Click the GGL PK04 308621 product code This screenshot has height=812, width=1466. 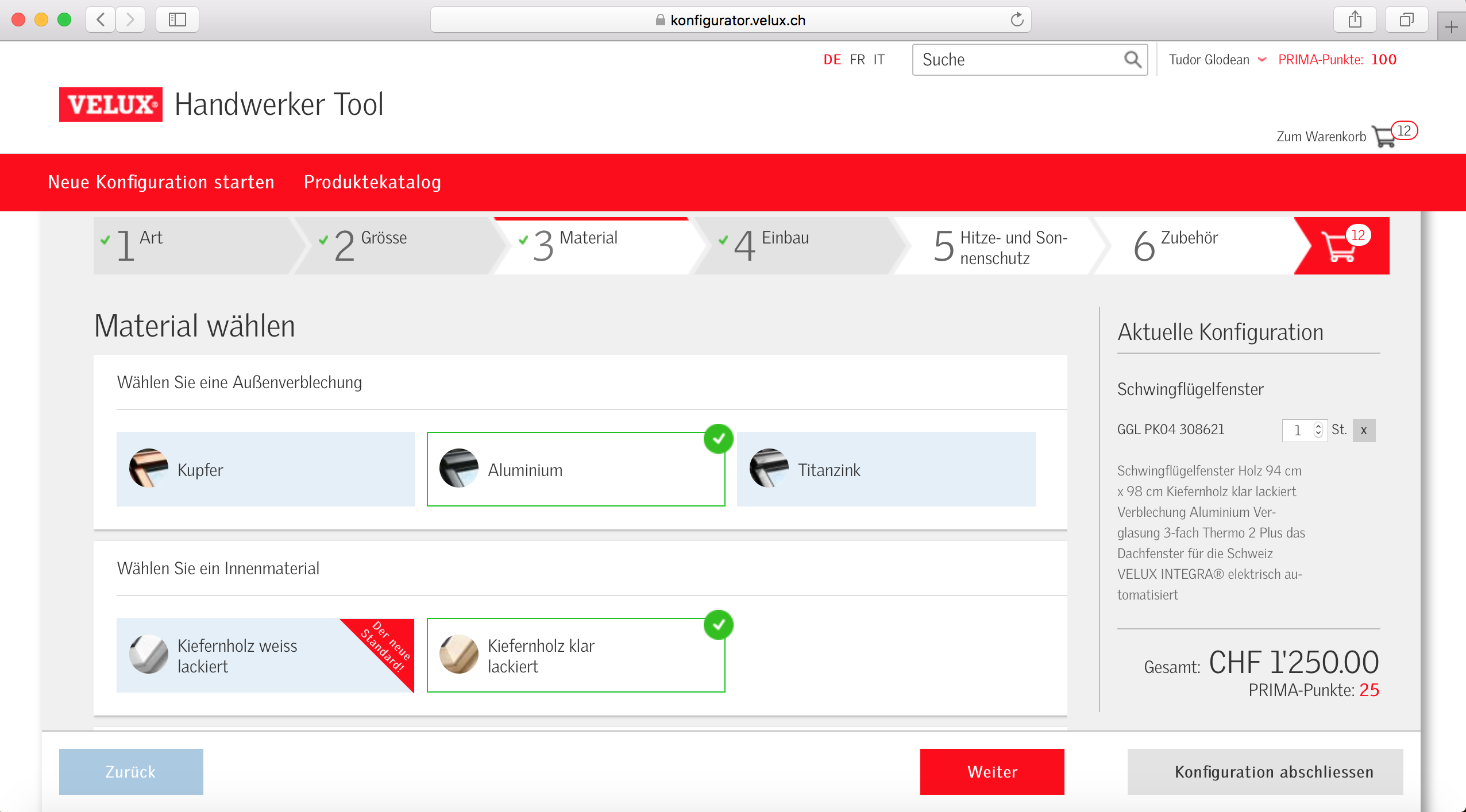(1171, 430)
